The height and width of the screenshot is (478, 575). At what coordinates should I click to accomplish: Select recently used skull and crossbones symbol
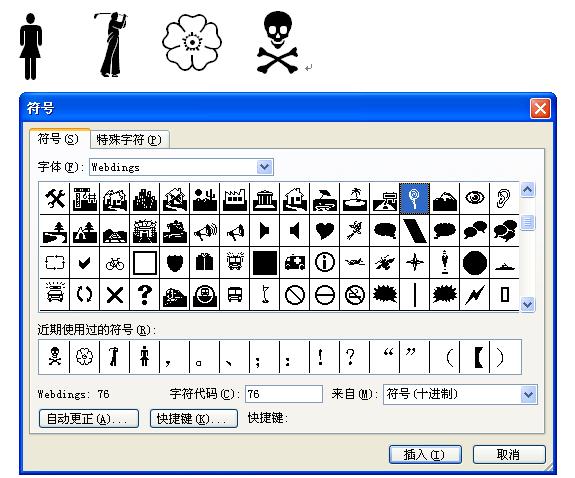click(x=54, y=357)
